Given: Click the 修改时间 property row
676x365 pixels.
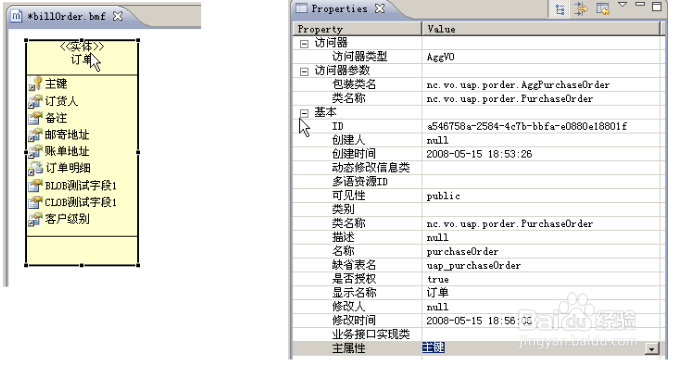Looking at the screenshot, I should [x=476, y=321].
